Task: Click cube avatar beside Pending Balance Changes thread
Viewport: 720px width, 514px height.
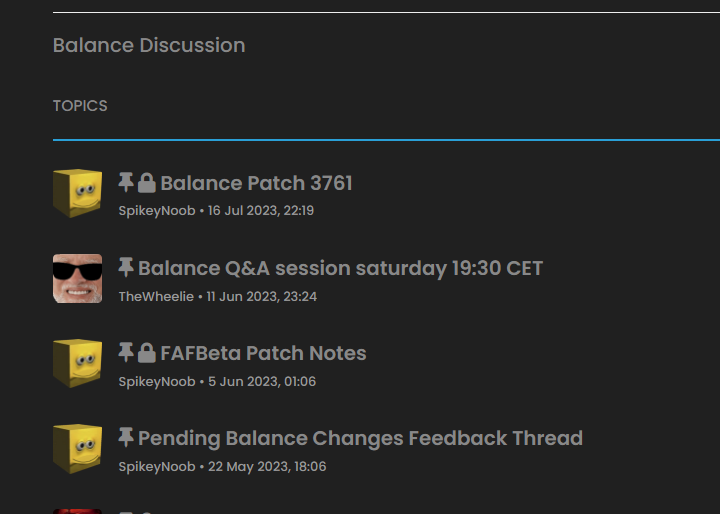Action: [78, 448]
